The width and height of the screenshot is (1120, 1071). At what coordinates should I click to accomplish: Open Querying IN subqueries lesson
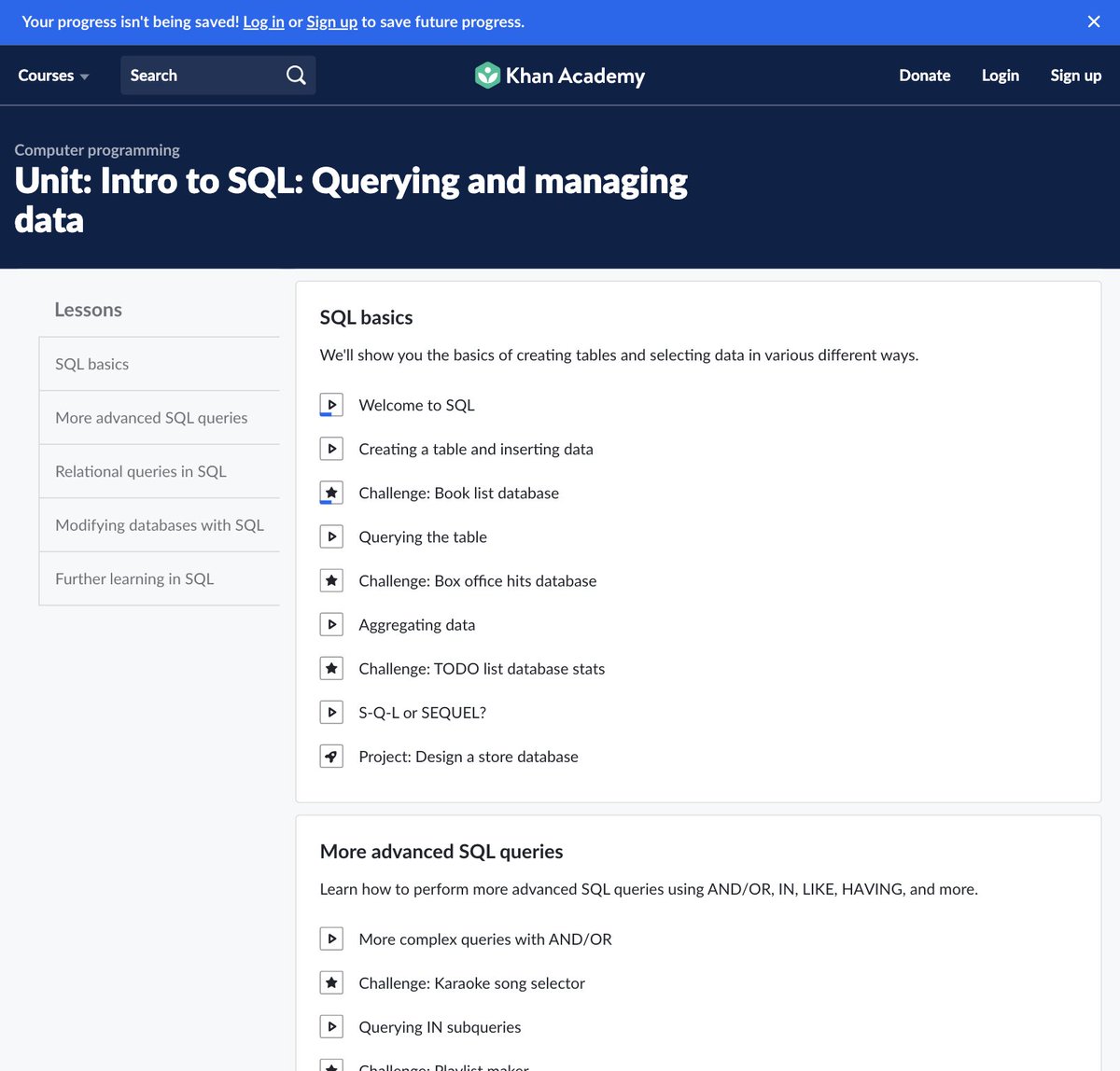pos(440,1026)
